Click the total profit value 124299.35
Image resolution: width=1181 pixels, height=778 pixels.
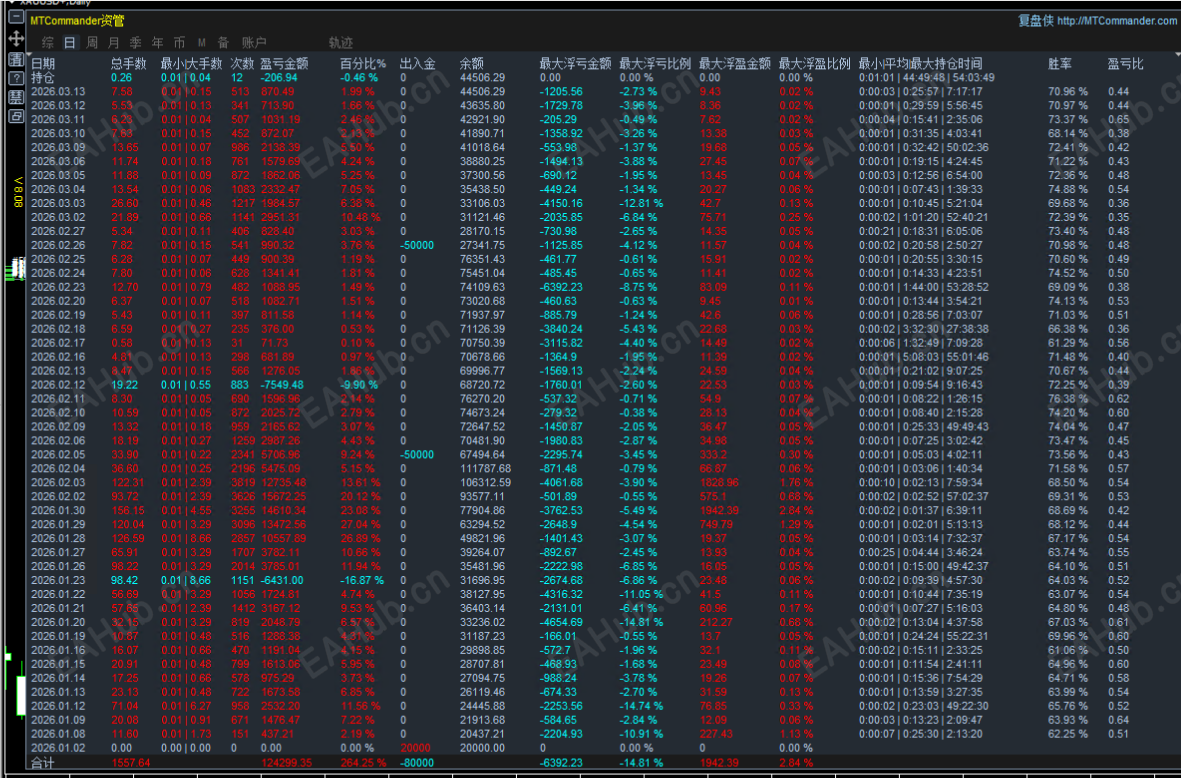click(x=286, y=763)
